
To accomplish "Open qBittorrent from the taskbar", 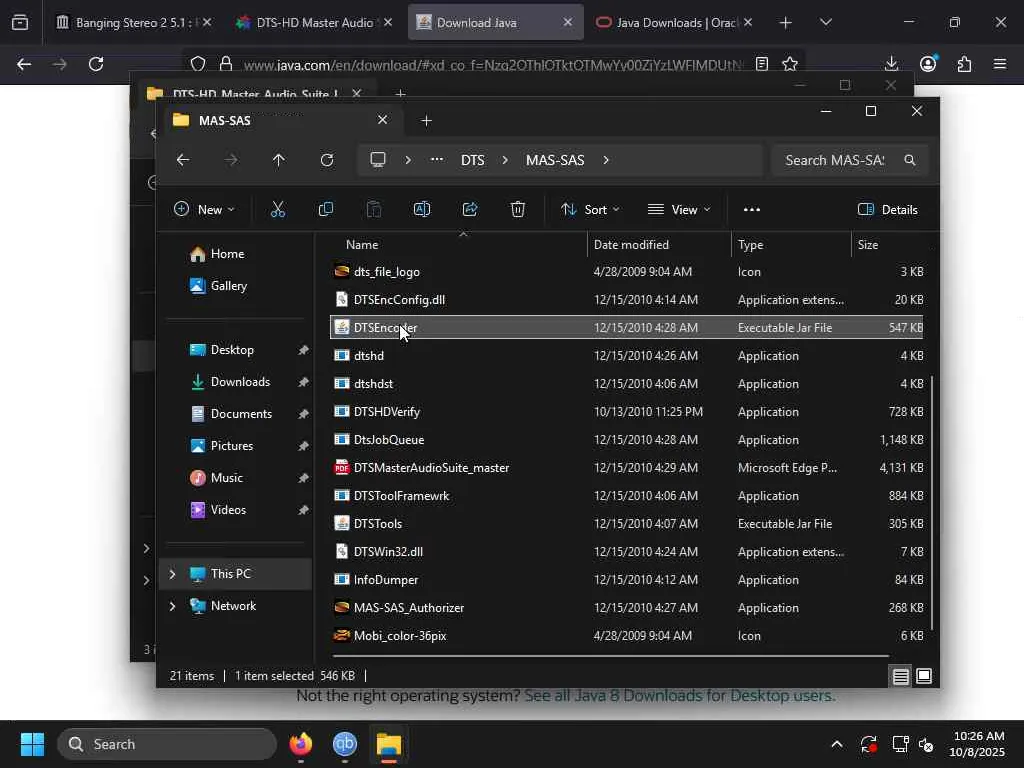I will click(345, 744).
